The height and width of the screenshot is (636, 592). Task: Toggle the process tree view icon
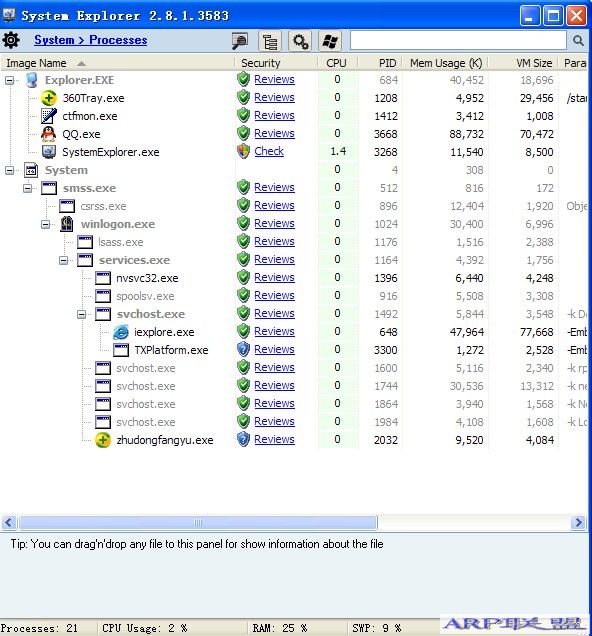pos(270,41)
